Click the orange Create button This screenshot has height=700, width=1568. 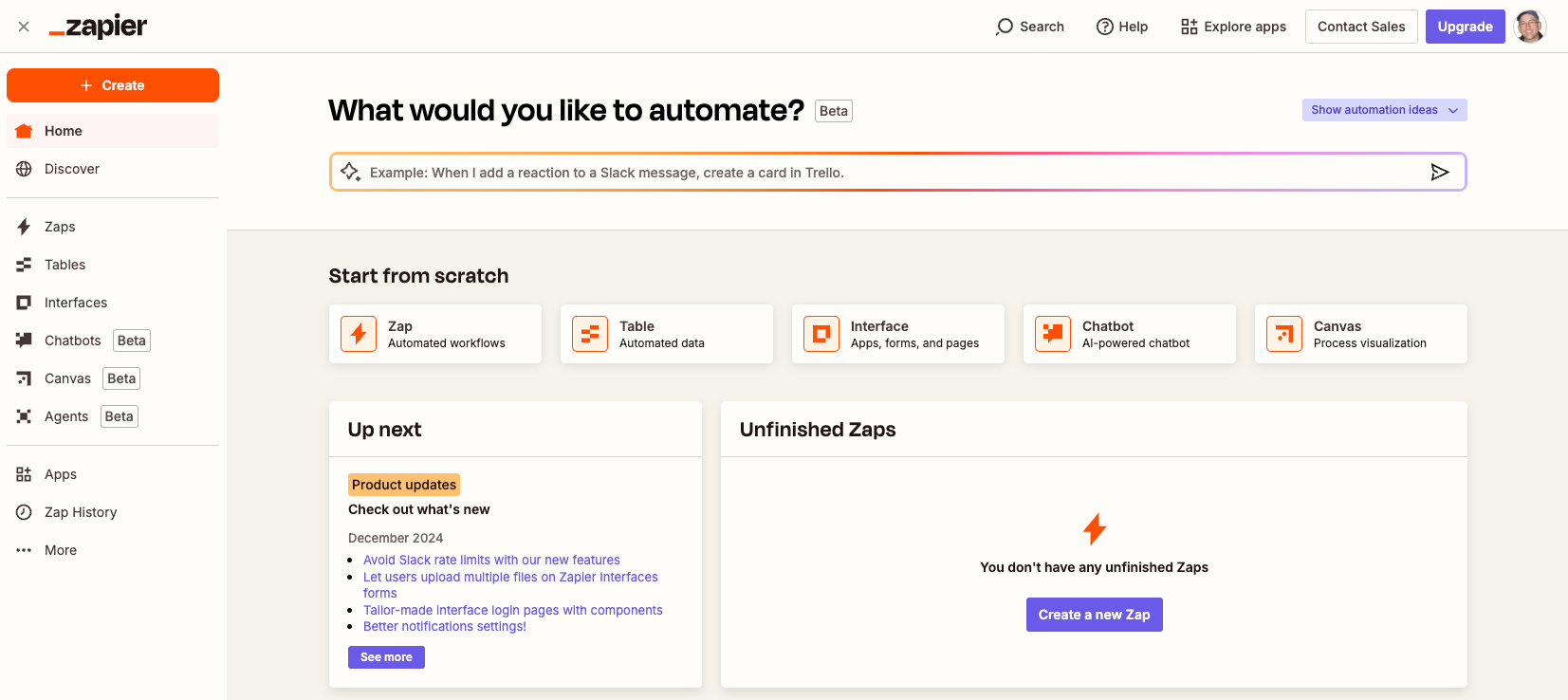(x=113, y=85)
